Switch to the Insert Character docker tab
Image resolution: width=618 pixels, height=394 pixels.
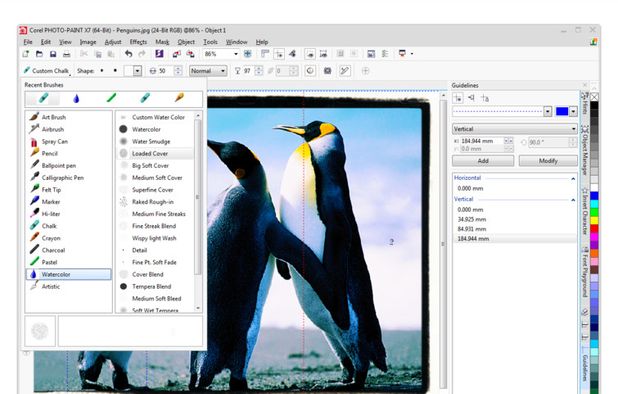click(585, 211)
